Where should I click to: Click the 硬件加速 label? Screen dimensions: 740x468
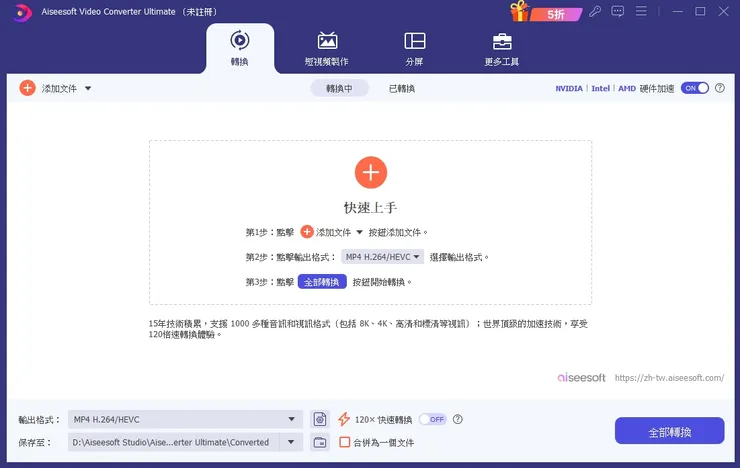[x=656, y=88]
